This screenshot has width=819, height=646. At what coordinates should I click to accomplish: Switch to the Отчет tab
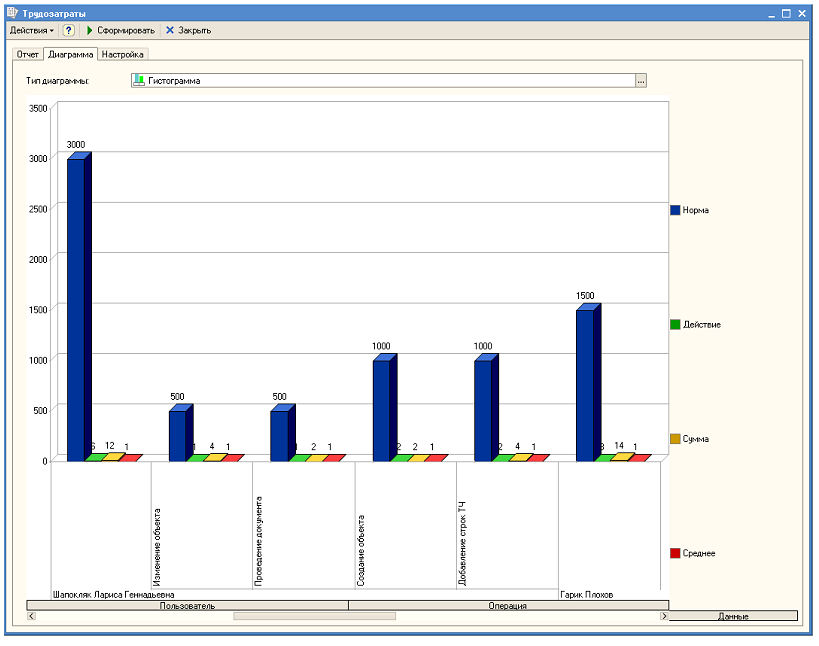pyautogui.click(x=28, y=54)
